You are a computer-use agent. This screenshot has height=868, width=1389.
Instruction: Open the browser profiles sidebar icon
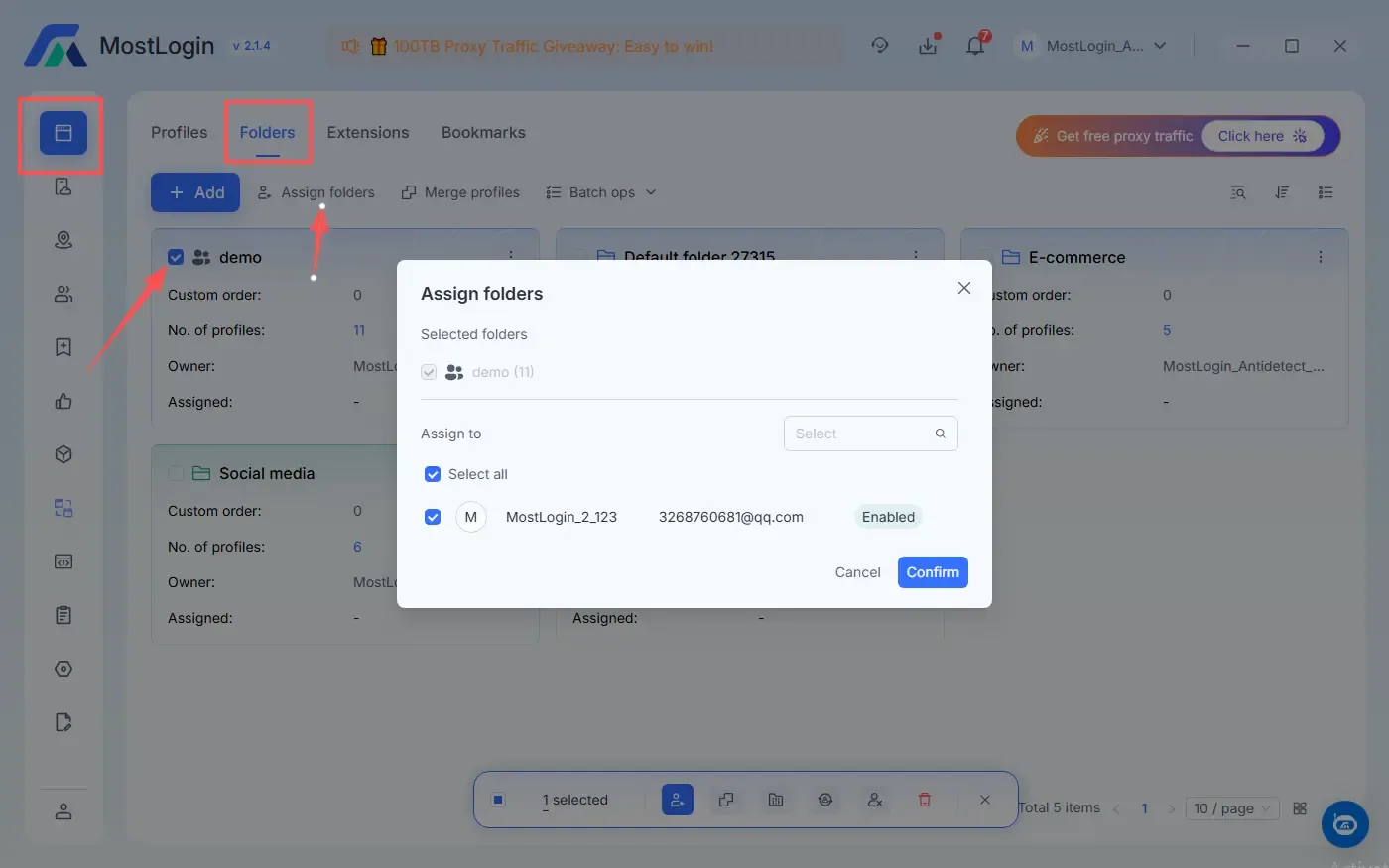coord(63,133)
